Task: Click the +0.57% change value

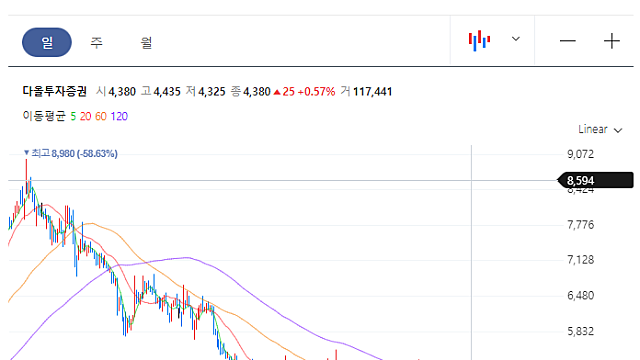Action: (316, 91)
